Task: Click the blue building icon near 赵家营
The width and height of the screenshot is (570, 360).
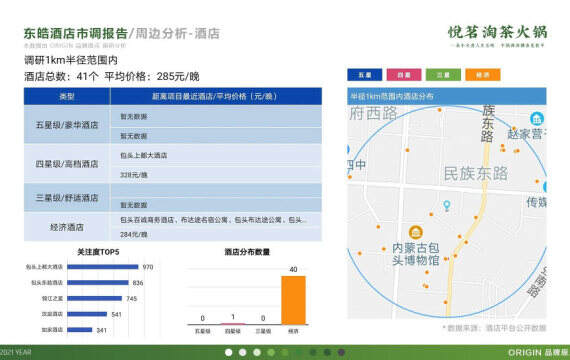Action: (x=537, y=119)
